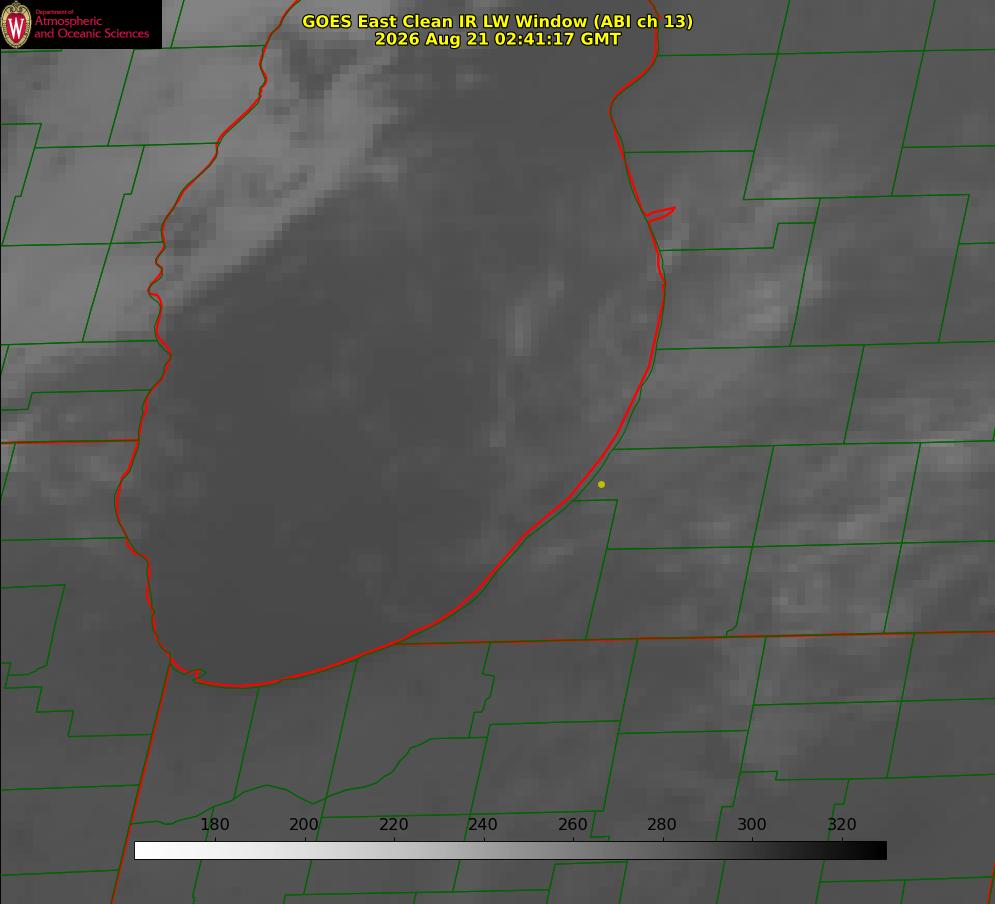The height and width of the screenshot is (904, 995).
Task: Select the 220 value on the colorbar
Action: pyautogui.click(x=393, y=824)
